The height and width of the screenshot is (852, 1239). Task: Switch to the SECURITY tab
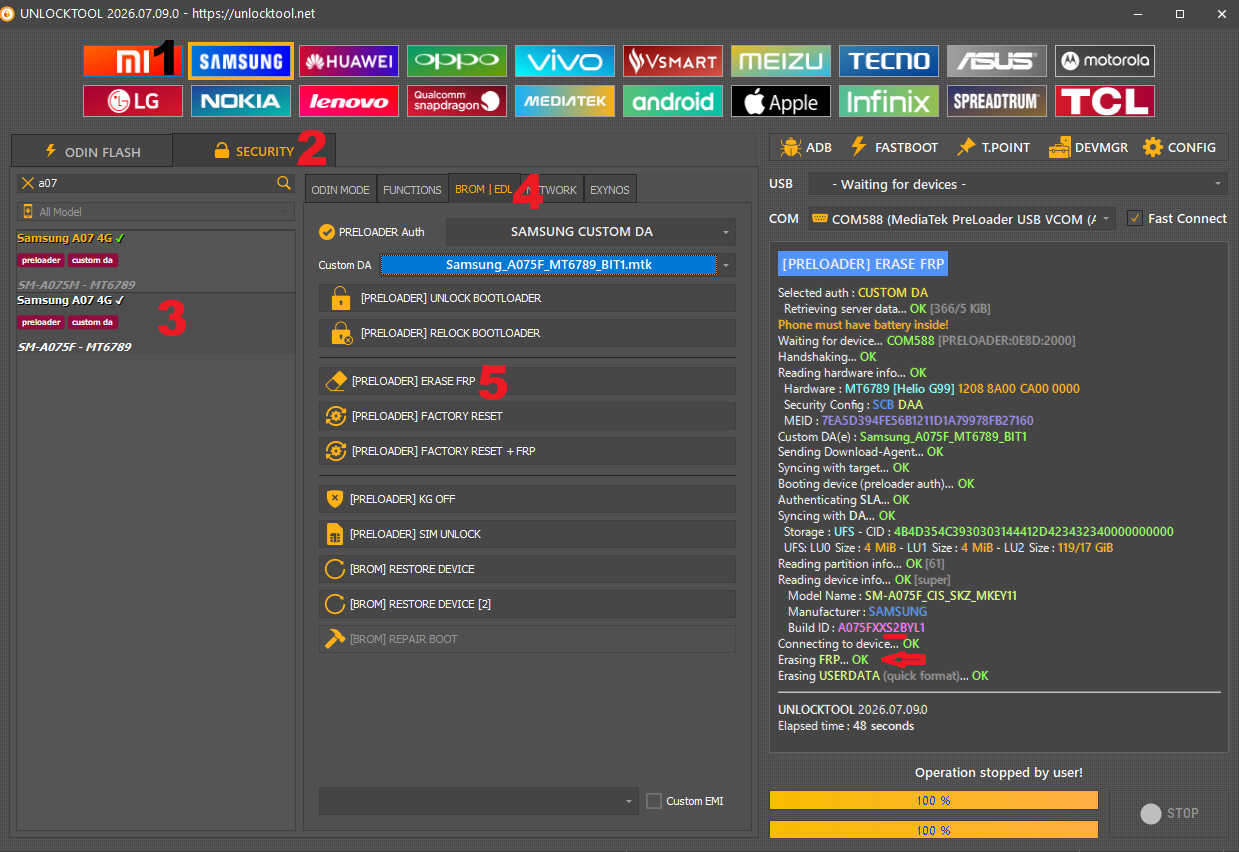click(254, 151)
